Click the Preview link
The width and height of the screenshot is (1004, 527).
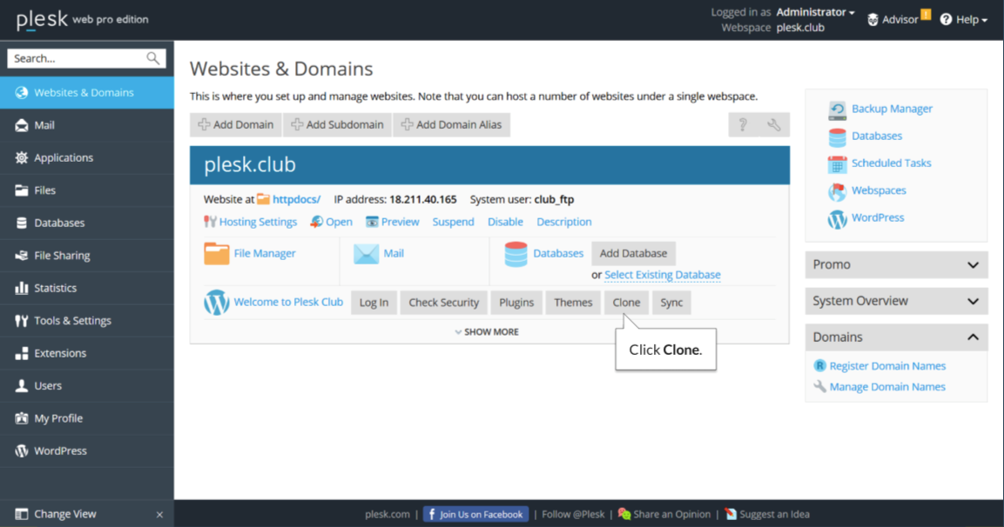[400, 222]
